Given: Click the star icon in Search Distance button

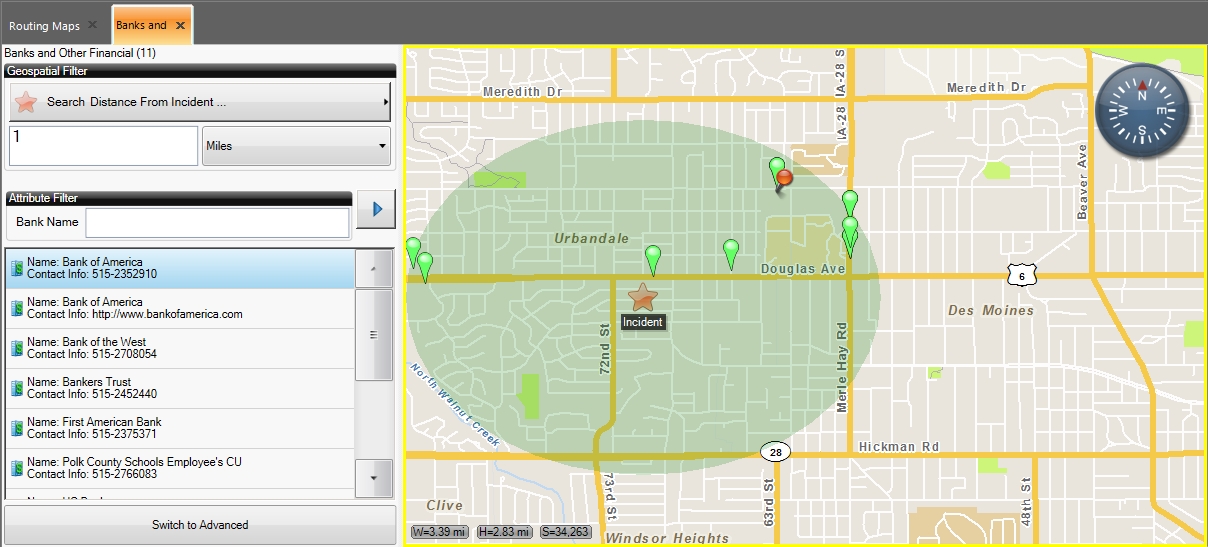Looking at the screenshot, I should pyautogui.click(x=27, y=102).
